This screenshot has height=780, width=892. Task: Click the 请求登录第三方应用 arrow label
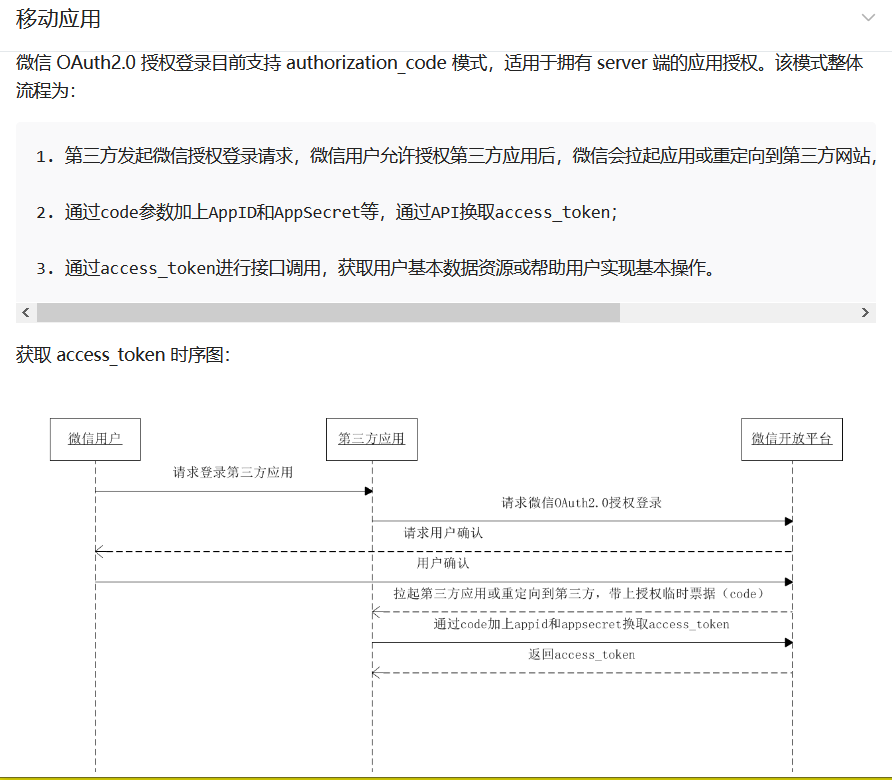[233, 472]
